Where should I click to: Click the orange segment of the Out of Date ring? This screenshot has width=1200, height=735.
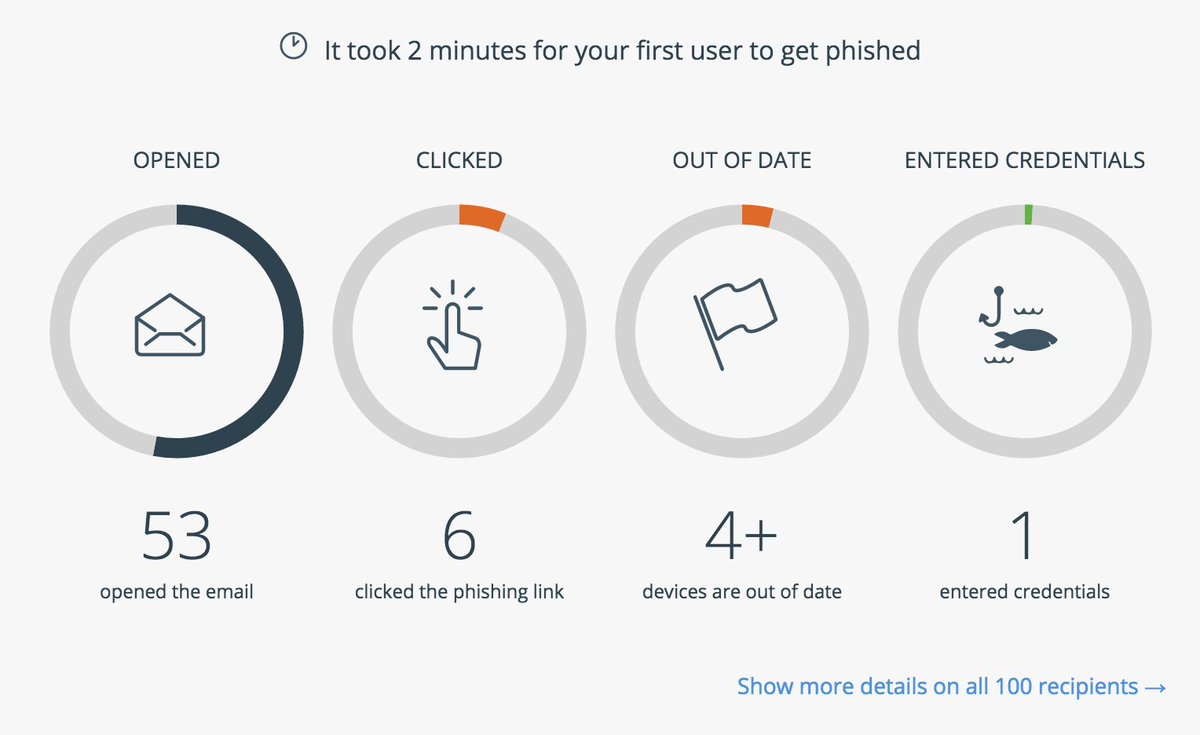click(757, 216)
